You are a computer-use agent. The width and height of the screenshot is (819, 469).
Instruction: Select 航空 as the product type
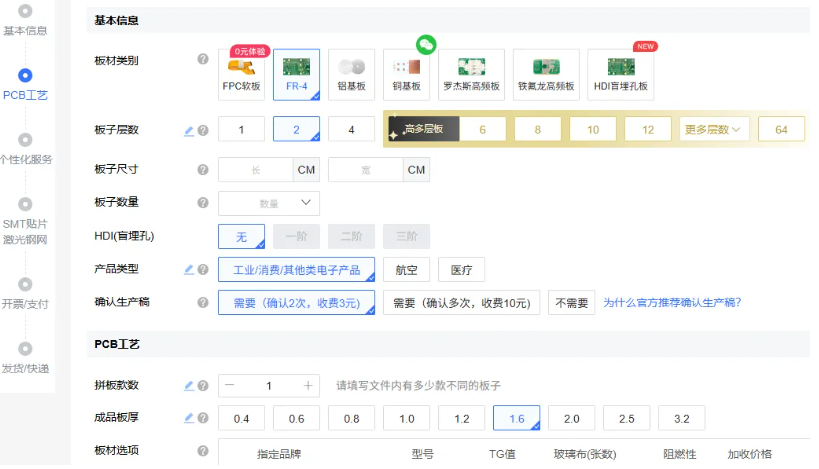click(406, 269)
